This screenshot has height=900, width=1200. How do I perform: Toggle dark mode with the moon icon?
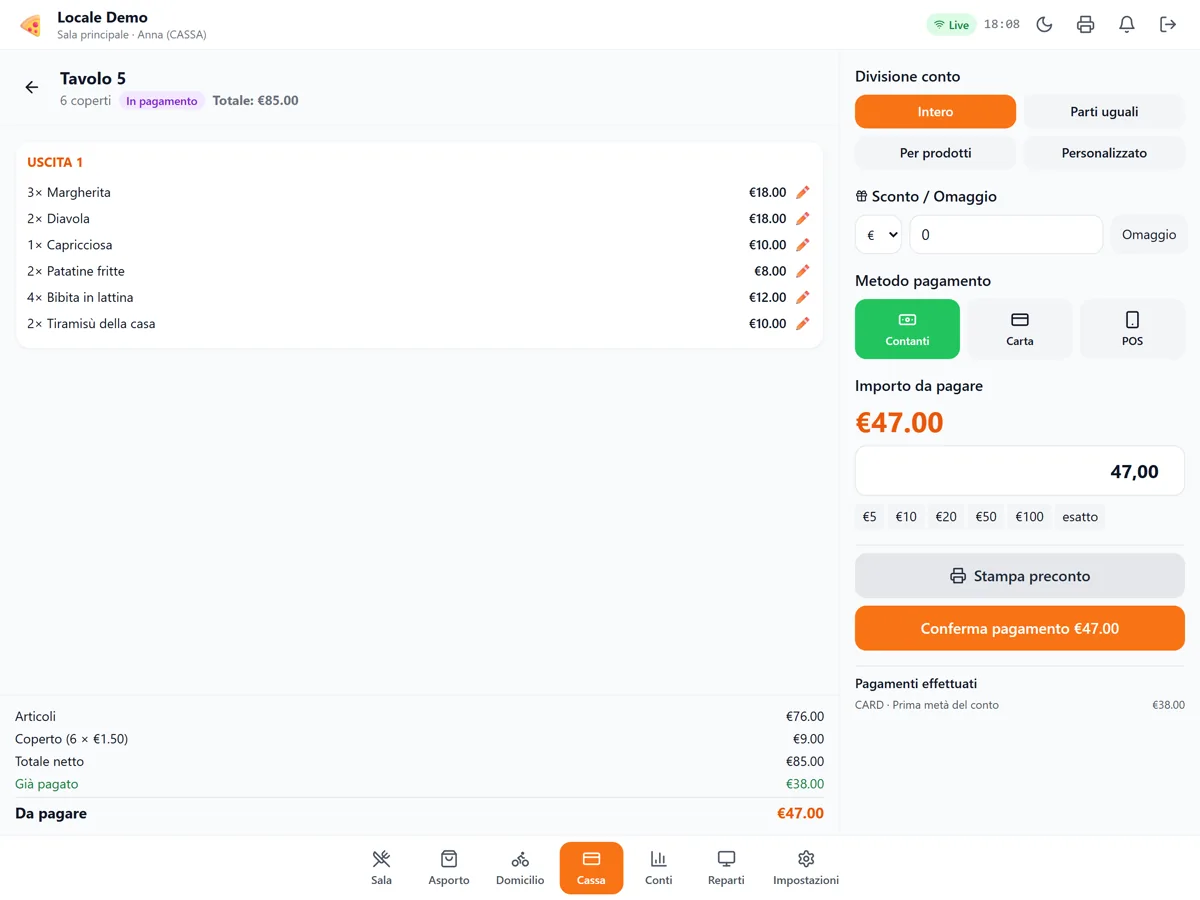pyautogui.click(x=1044, y=25)
